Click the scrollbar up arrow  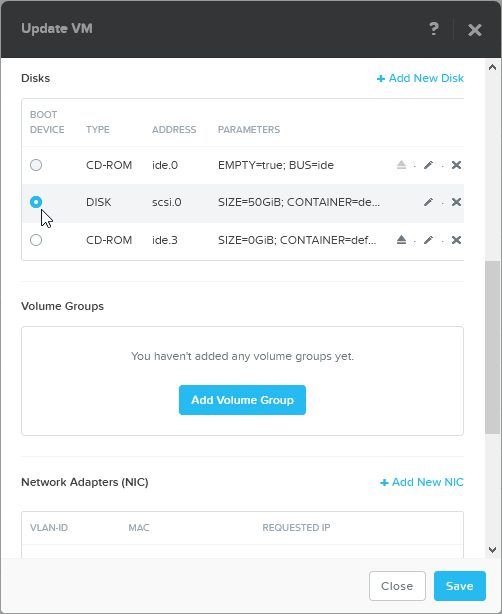point(493,67)
